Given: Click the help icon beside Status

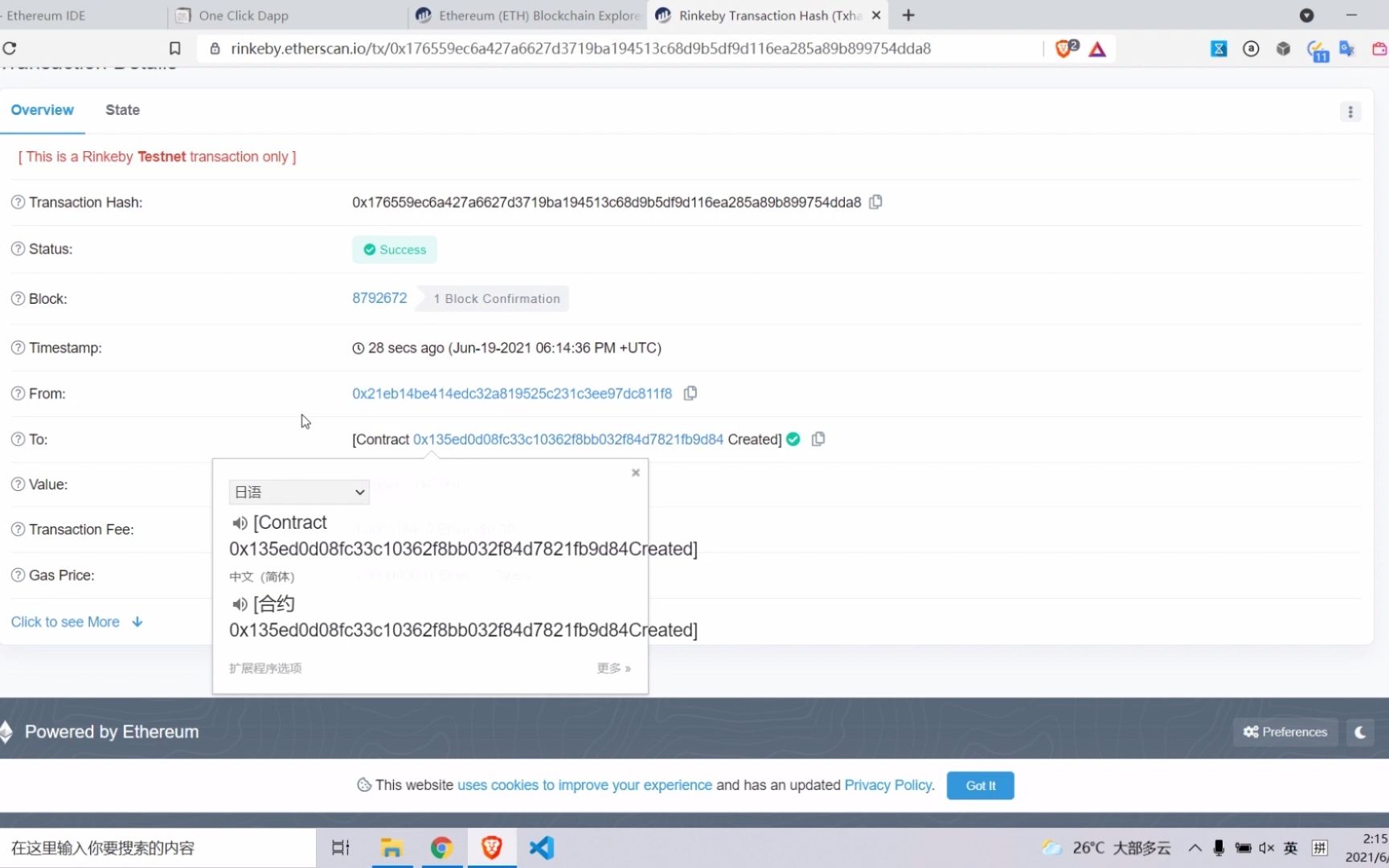Looking at the screenshot, I should 18,248.
